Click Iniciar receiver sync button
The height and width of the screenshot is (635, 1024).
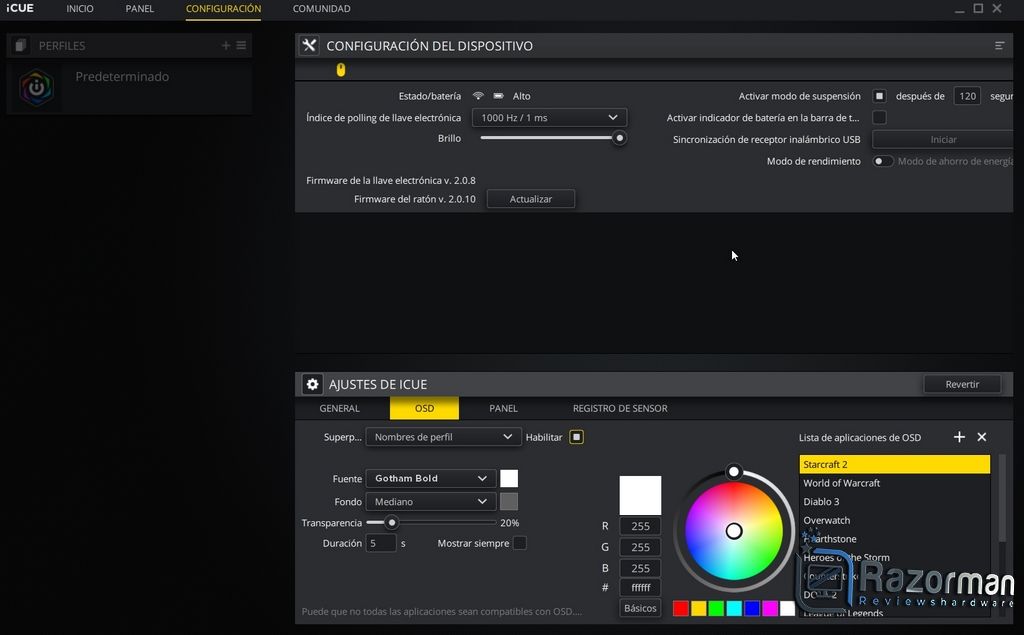pos(943,139)
